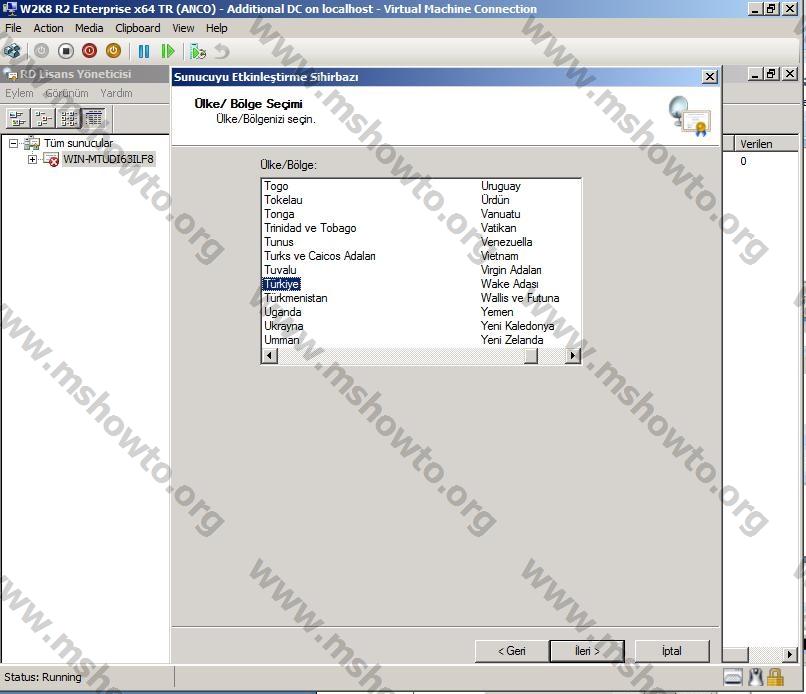806x694 pixels.
Task: Click the country list right scroll arrow
Action: pyautogui.click(x=573, y=355)
